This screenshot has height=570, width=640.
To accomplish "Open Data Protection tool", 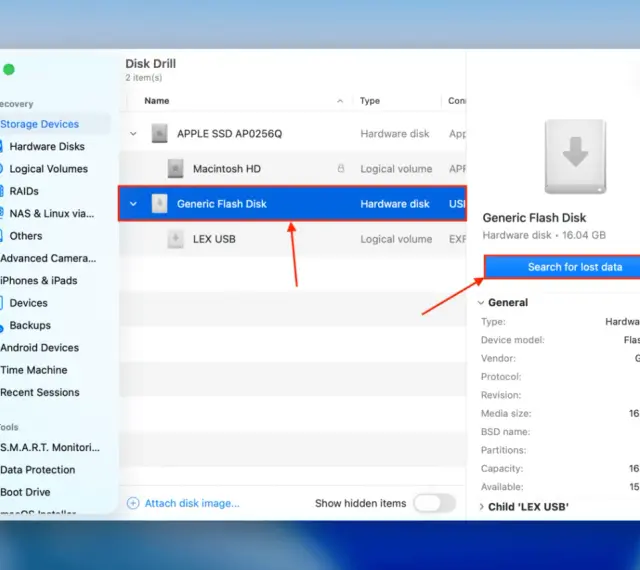I will (x=38, y=470).
